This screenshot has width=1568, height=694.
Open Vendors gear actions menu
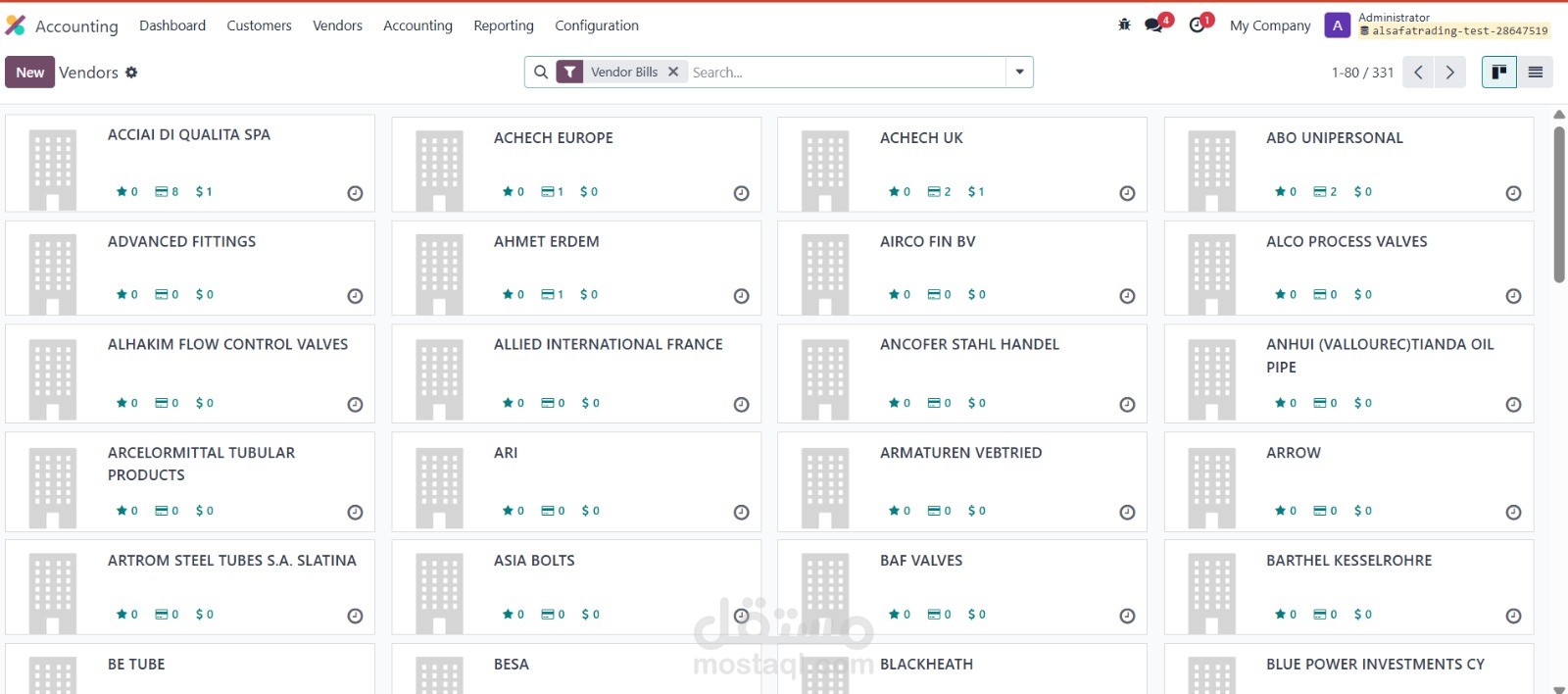131,73
